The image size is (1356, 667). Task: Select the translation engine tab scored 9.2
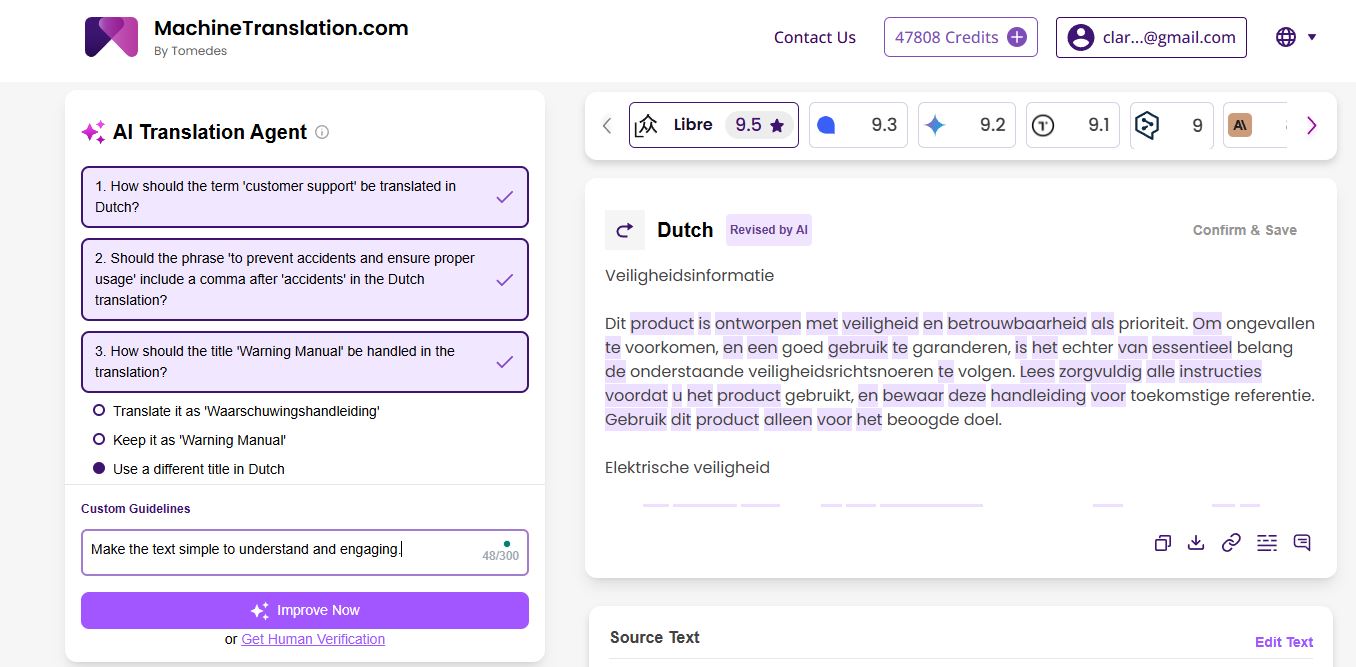(x=966, y=125)
